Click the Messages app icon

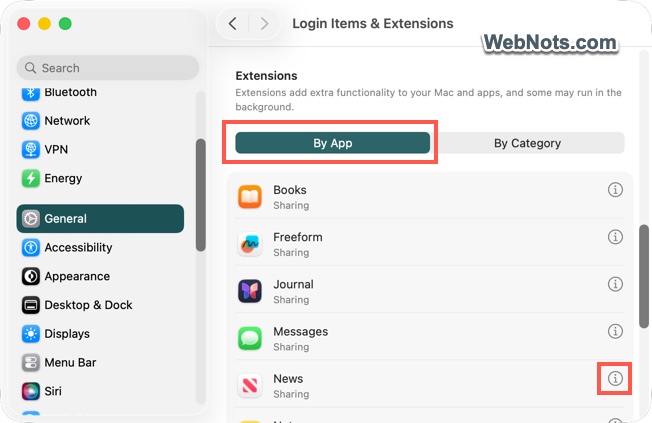249,338
